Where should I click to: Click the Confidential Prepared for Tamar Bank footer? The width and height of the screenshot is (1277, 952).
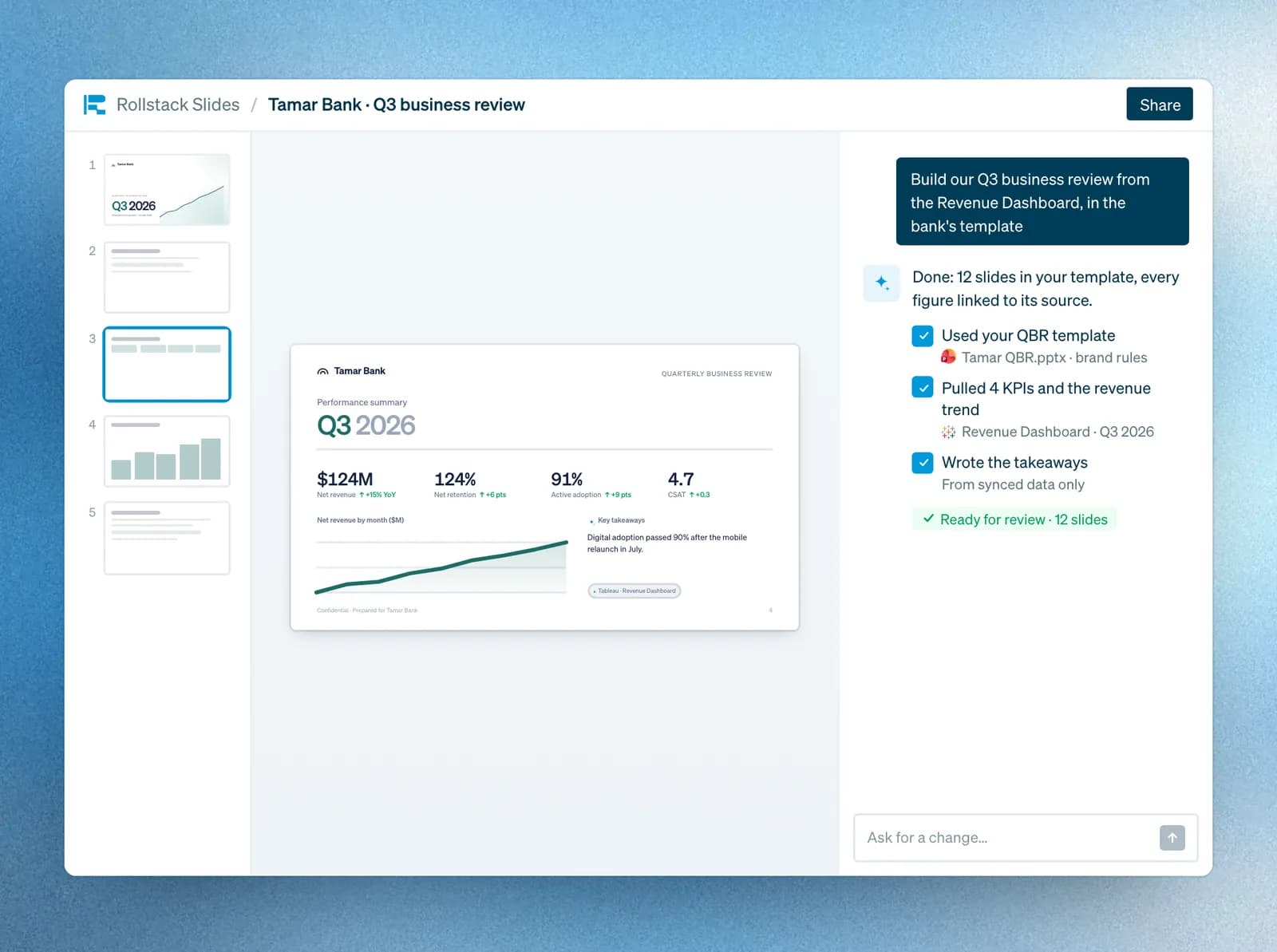(x=367, y=610)
